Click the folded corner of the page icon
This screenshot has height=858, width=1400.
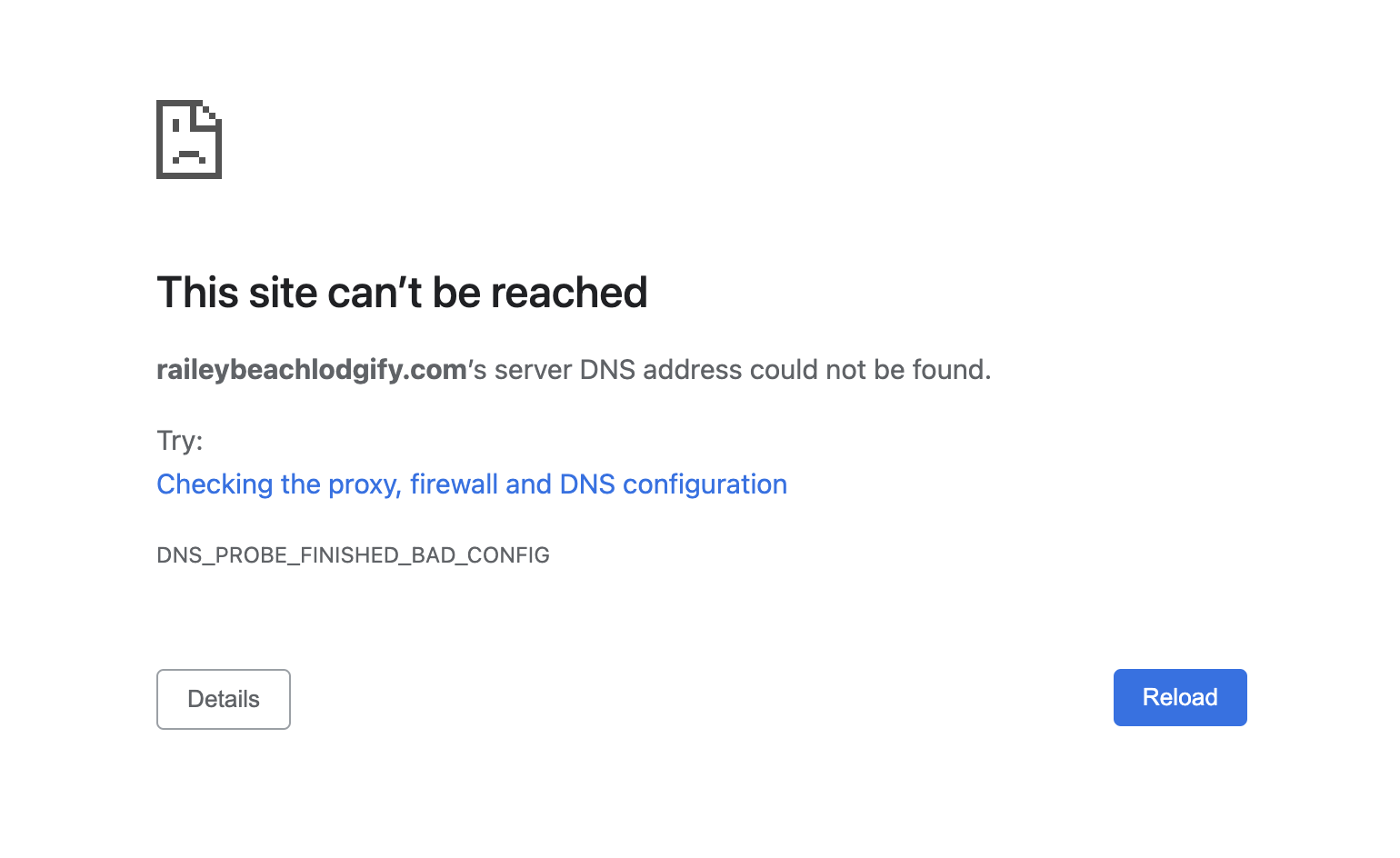(x=208, y=113)
